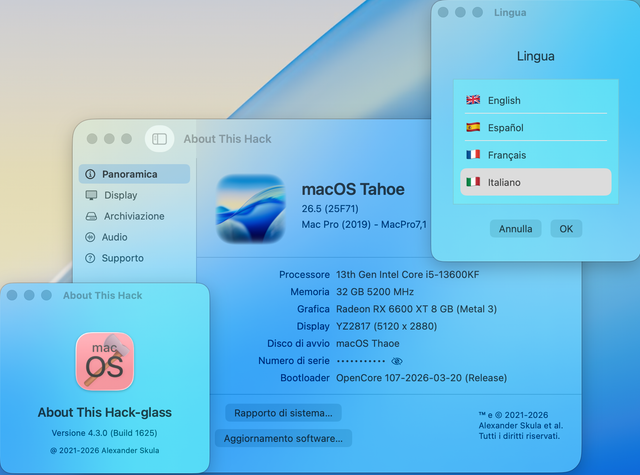Cancel with Annulla in Lingua dialog
This screenshot has width=640, height=475.
[x=516, y=229]
